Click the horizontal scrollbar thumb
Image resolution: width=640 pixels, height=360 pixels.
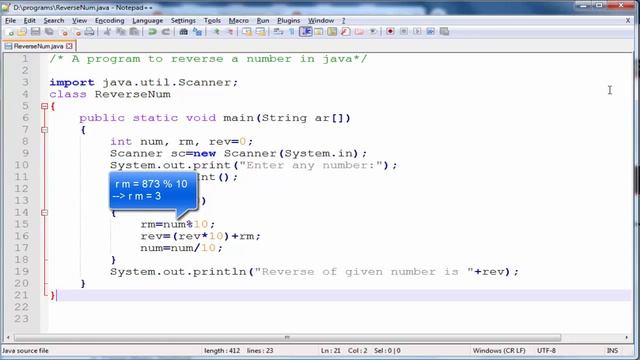[x=287, y=338]
